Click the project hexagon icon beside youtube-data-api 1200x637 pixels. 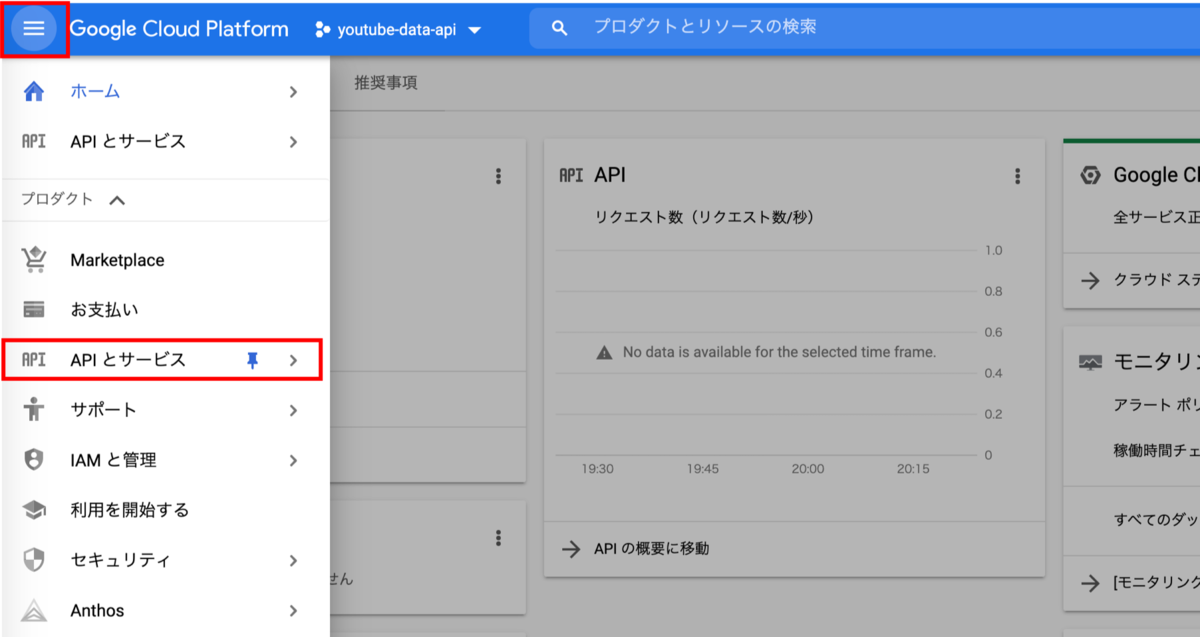pyautogui.click(x=322, y=30)
